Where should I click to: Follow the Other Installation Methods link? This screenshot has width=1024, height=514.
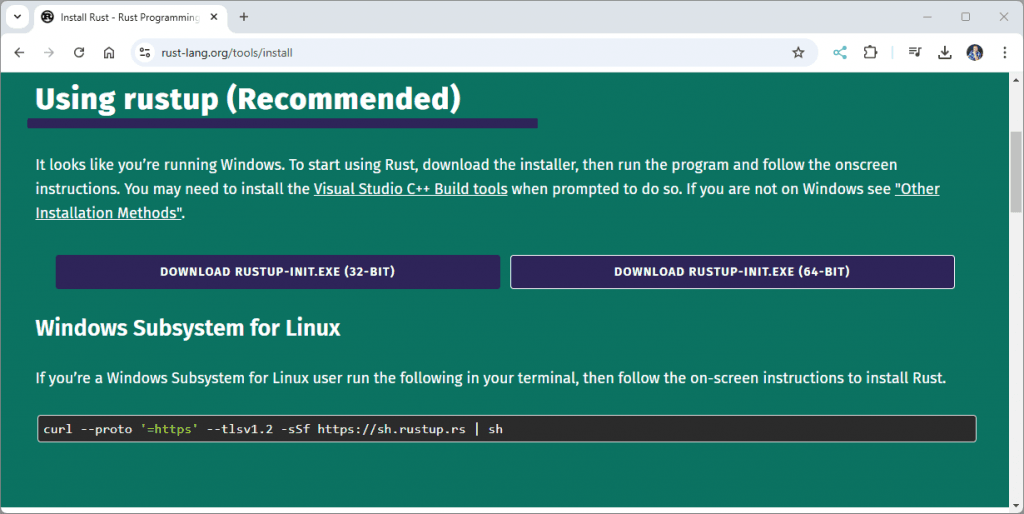pyautogui.click(x=916, y=189)
